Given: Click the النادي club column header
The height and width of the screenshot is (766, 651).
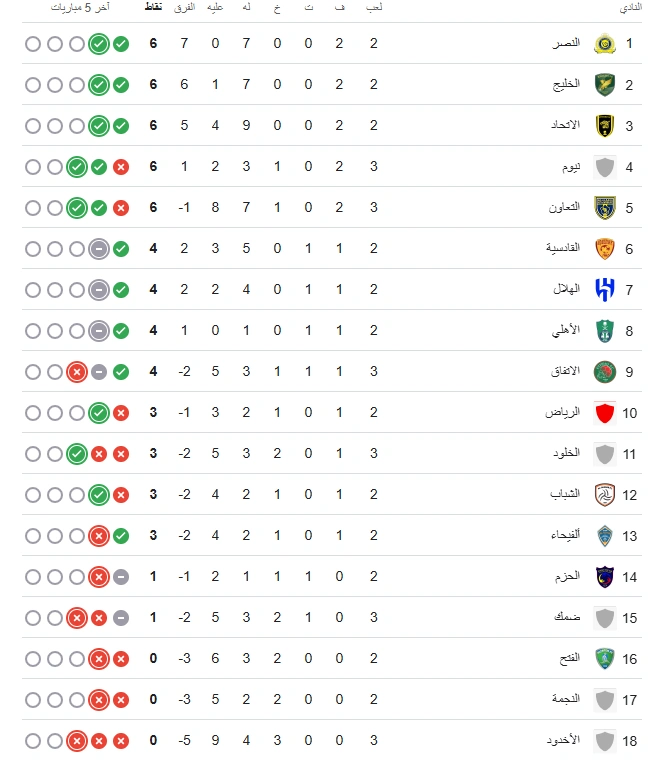Looking at the screenshot, I should tap(630, 7).
